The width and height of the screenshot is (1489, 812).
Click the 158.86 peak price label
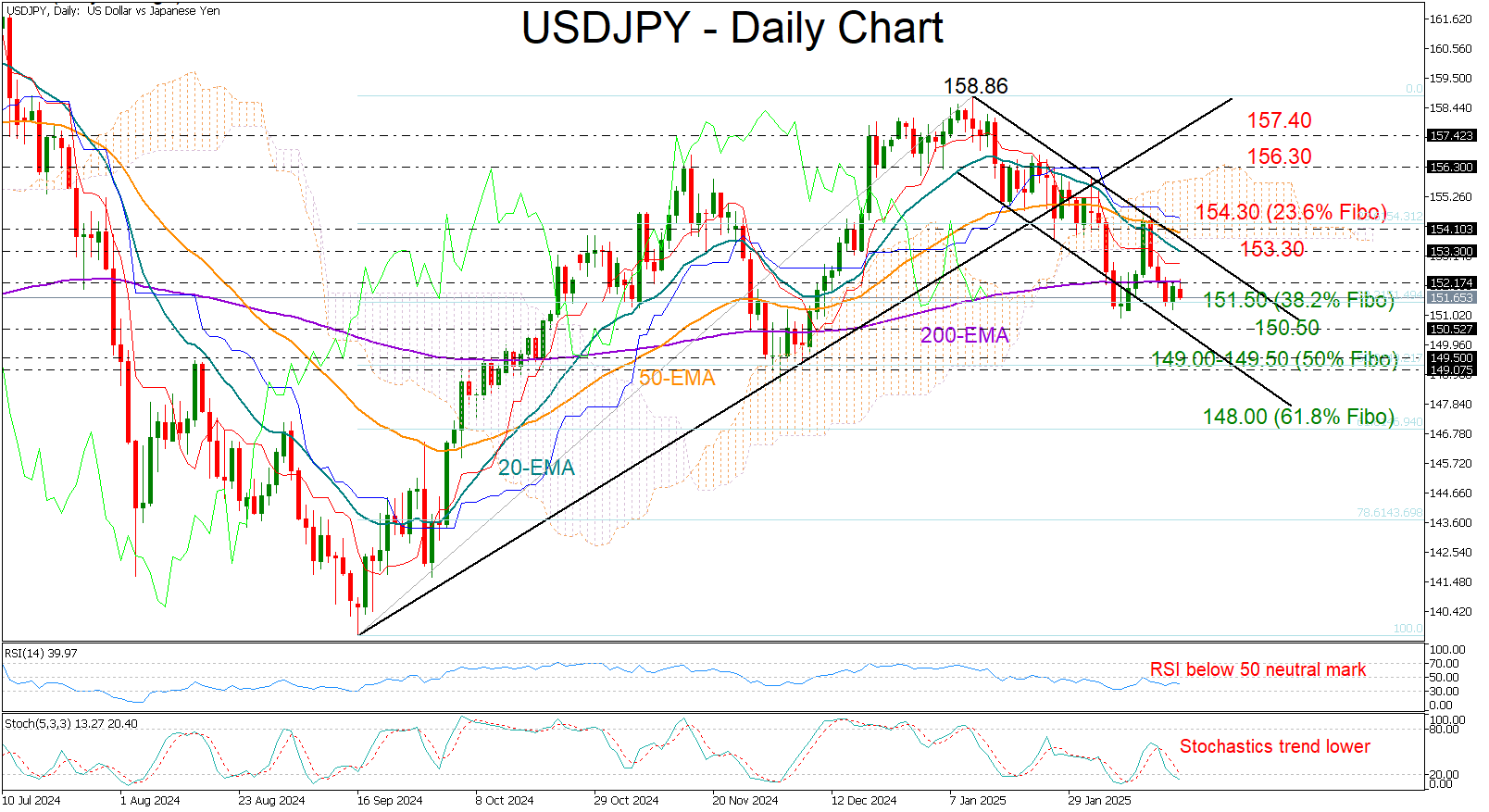point(975,86)
